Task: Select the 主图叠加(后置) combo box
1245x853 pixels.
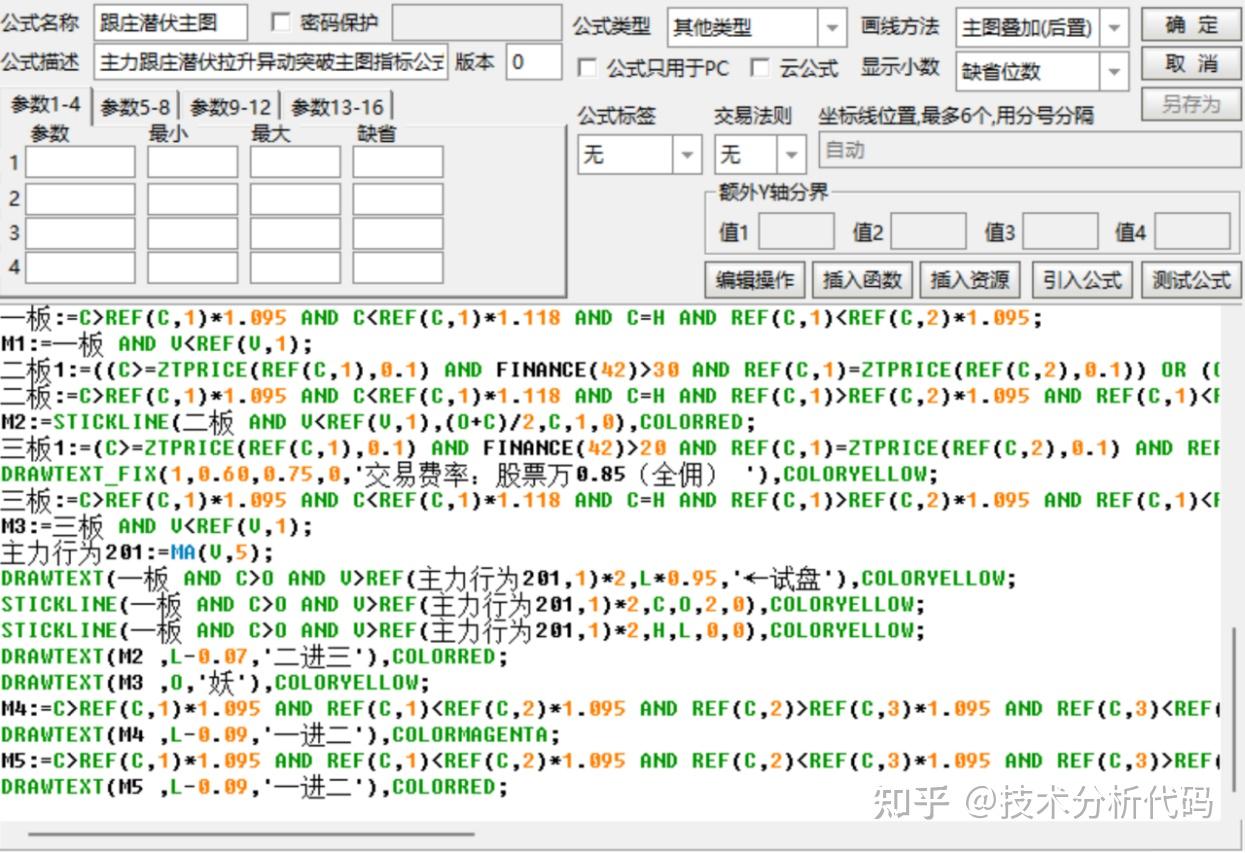Action: (1042, 28)
